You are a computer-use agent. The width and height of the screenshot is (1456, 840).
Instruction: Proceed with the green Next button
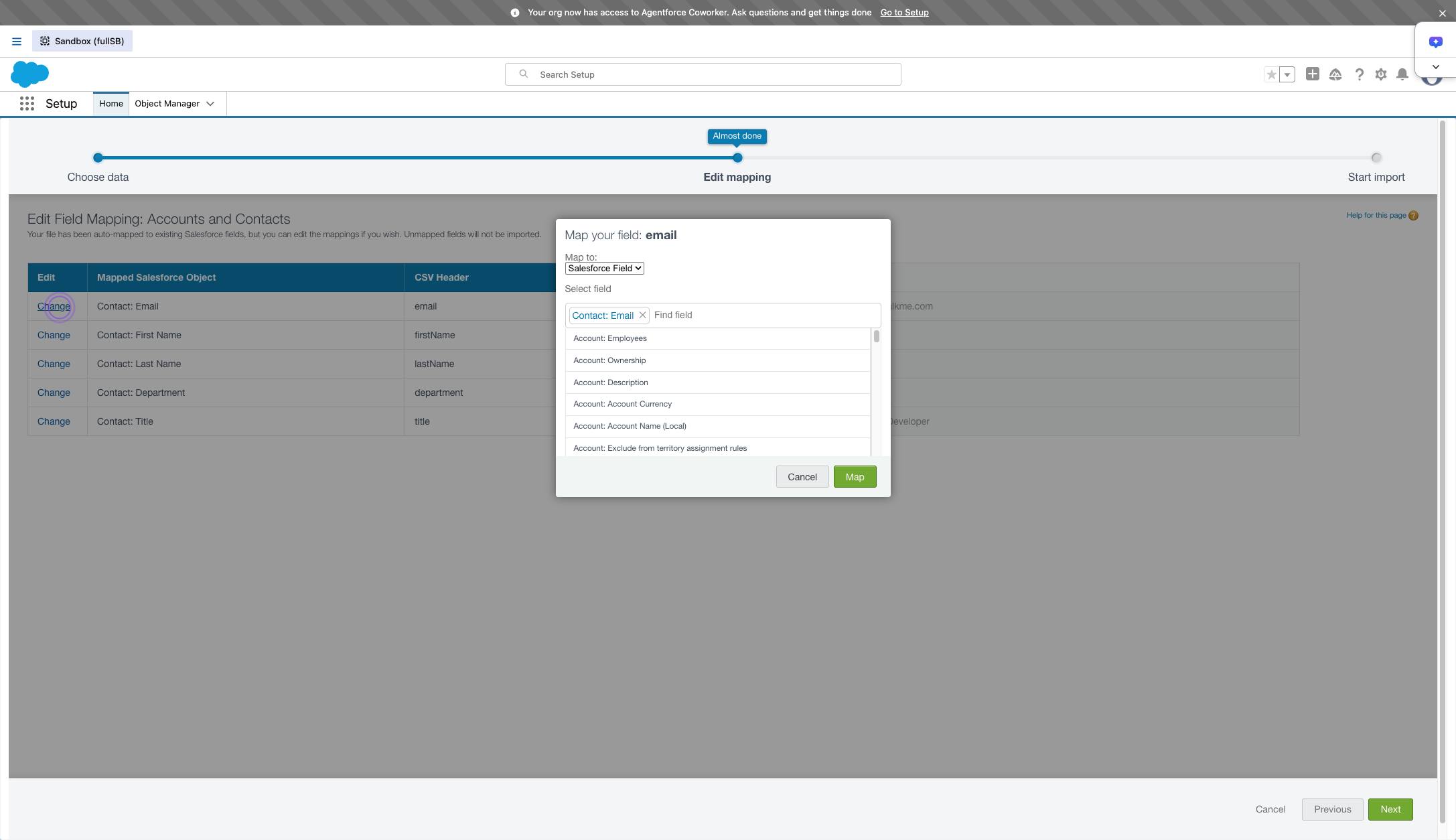(x=1390, y=810)
